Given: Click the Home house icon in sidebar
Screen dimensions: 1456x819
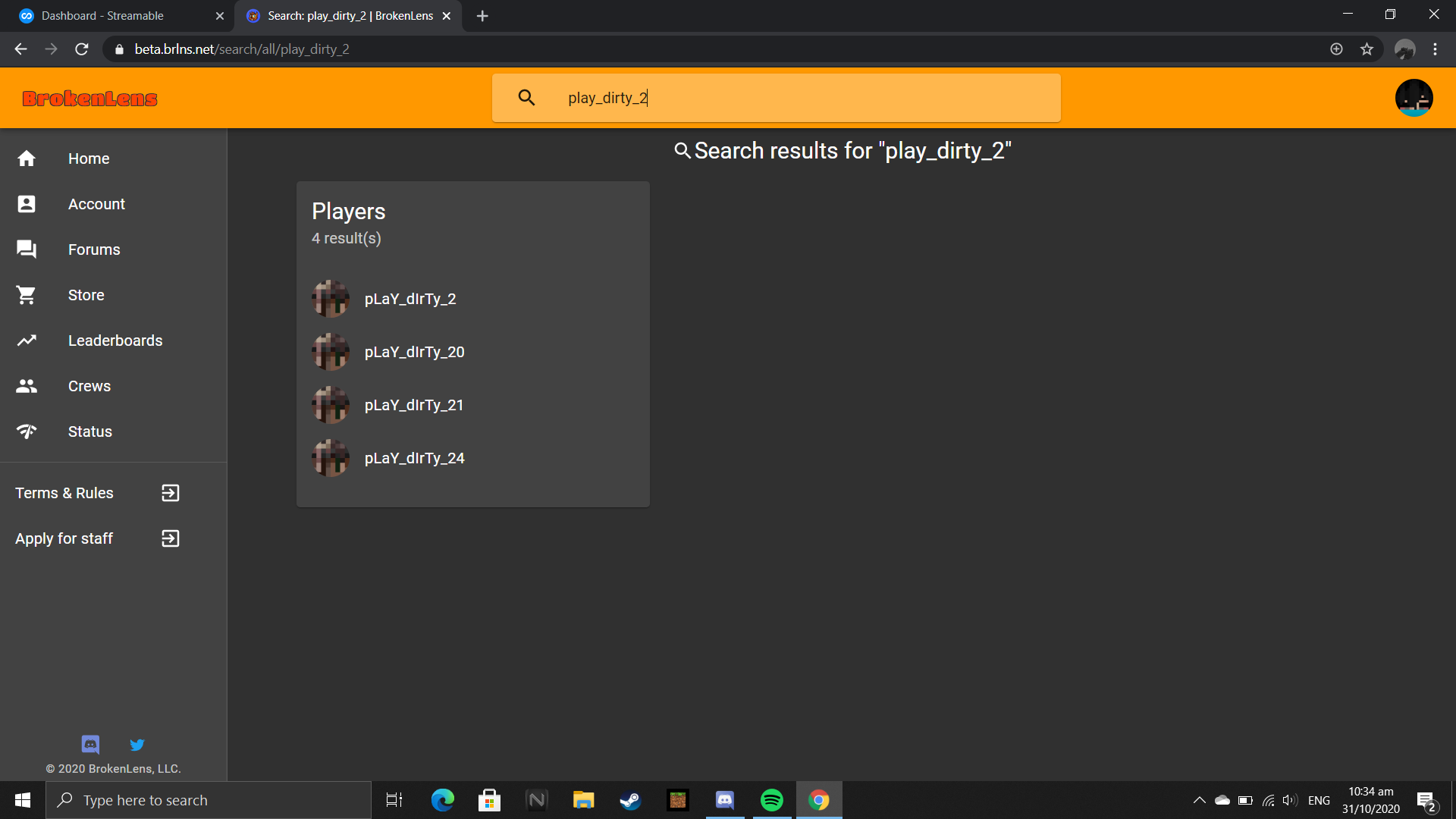Looking at the screenshot, I should click(x=27, y=158).
